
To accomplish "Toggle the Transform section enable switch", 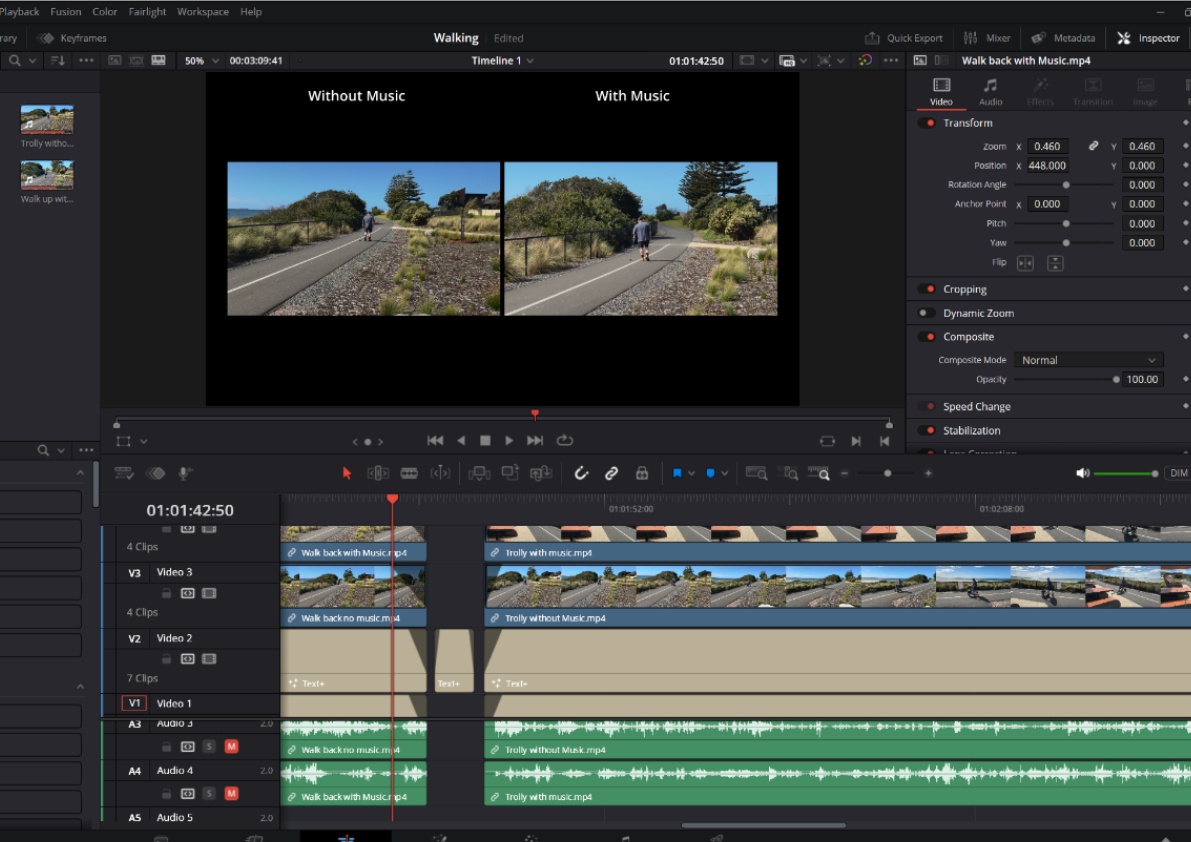I will 927,123.
